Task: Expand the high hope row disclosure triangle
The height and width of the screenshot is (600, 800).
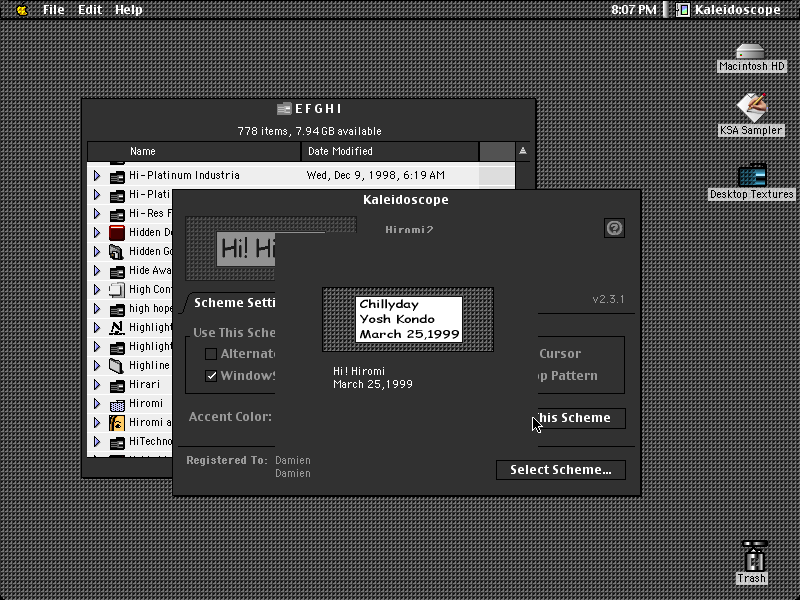Action: pyautogui.click(x=97, y=309)
